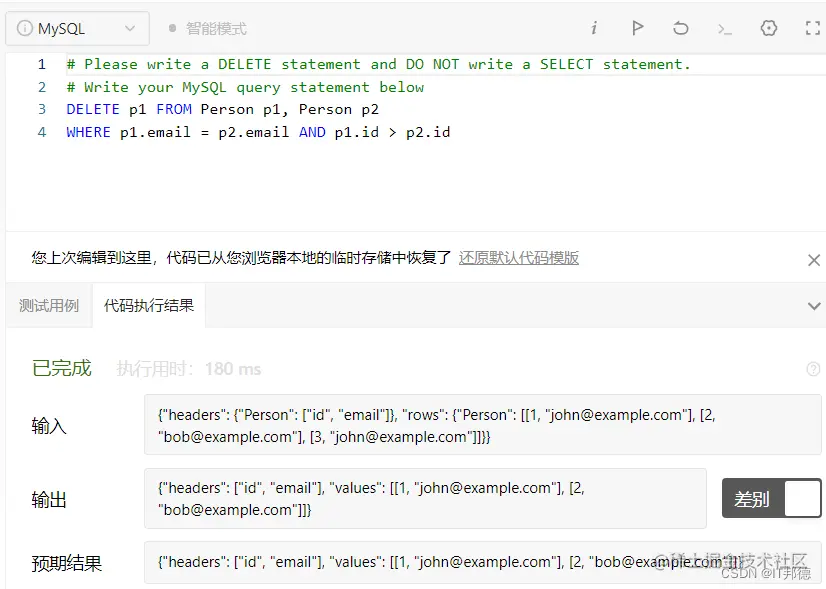
Task: Open the MySQL language dropdown
Action: [x=77, y=28]
